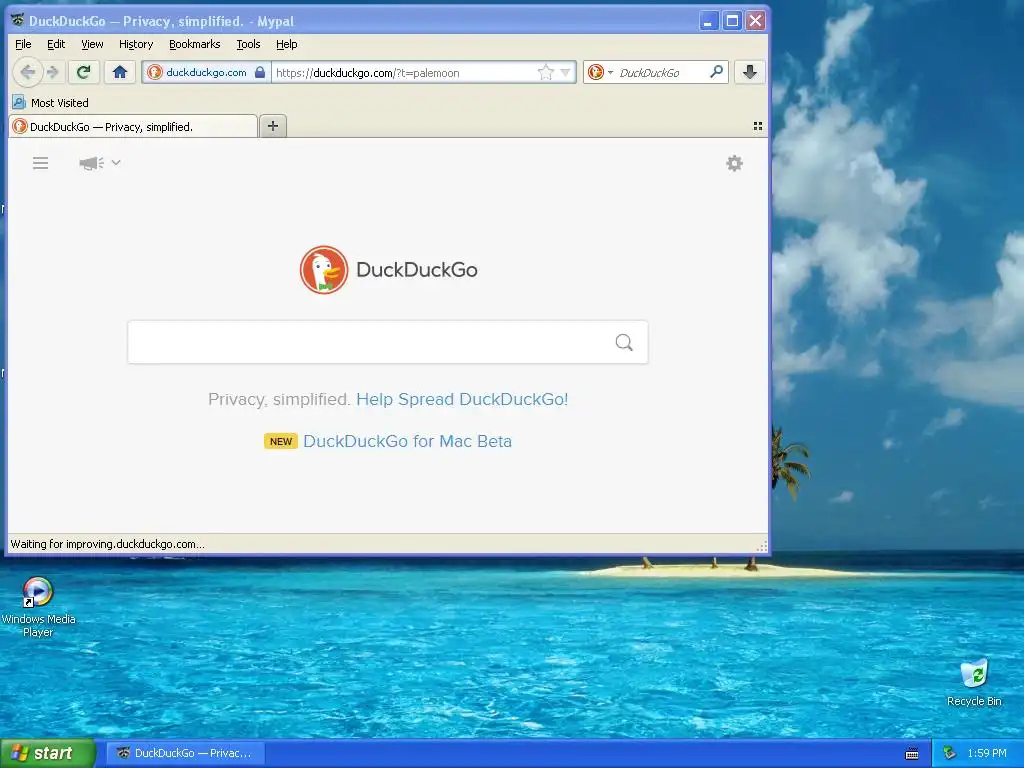Expand the address bar history dropdown arrow
This screenshot has height=768, width=1024.
pos(566,72)
